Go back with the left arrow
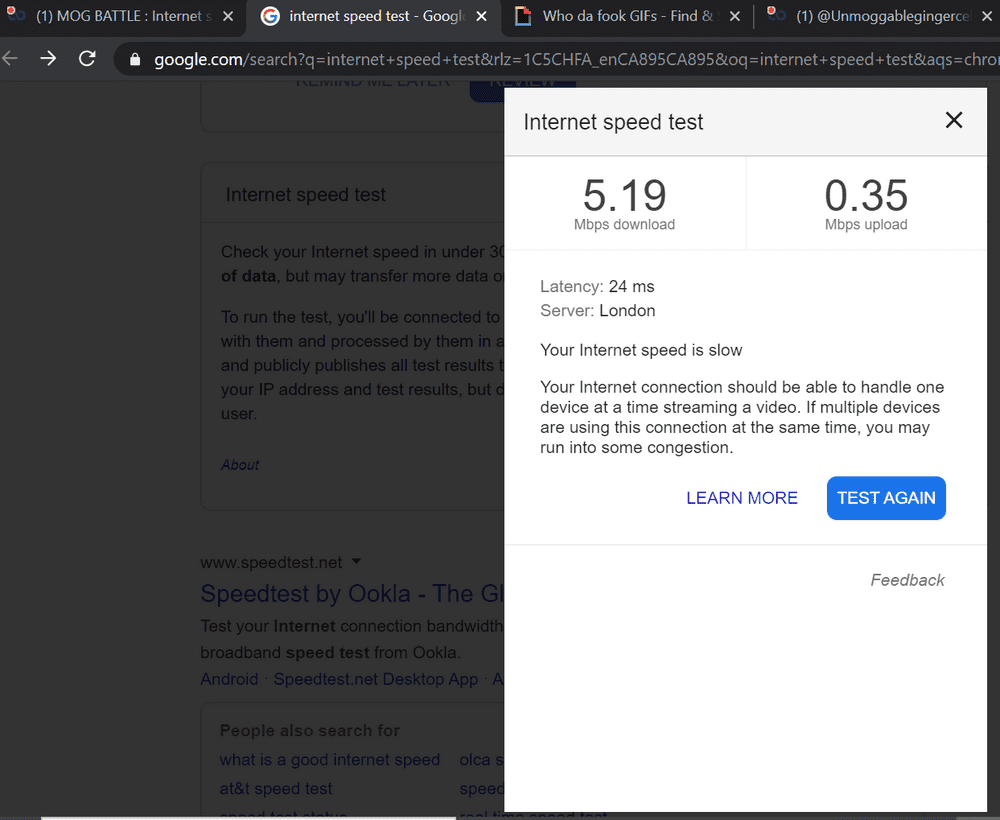The width and height of the screenshot is (1000, 820). [x=10, y=59]
